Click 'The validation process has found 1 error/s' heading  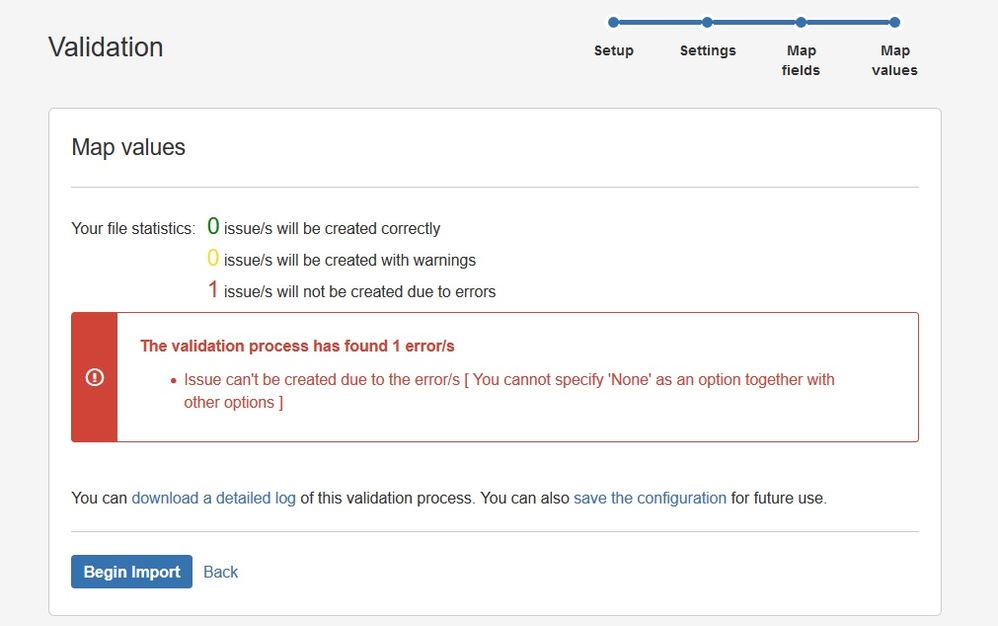coord(297,346)
